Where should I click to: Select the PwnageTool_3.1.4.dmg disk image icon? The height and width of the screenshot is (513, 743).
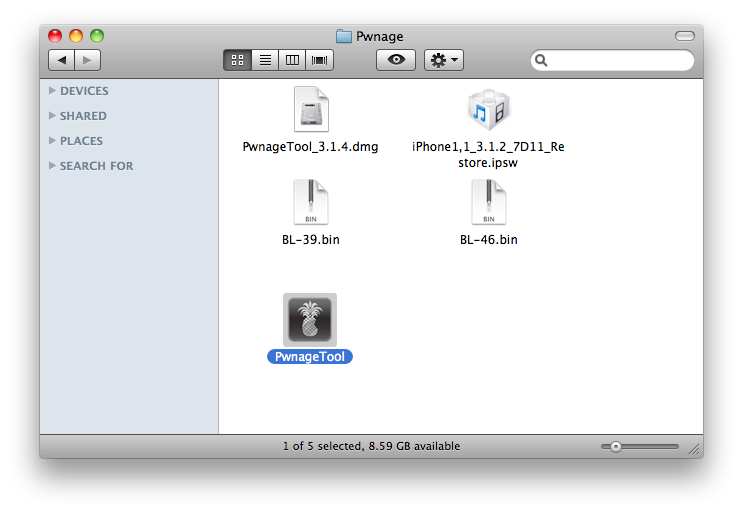[310, 110]
